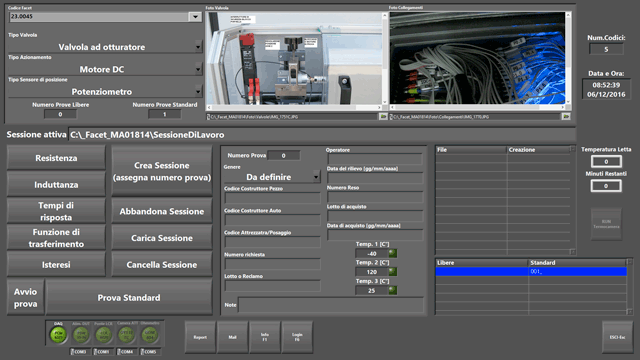Select the highlighted 001_ Standard row
This screenshot has height=360, width=640.
pos(531,271)
